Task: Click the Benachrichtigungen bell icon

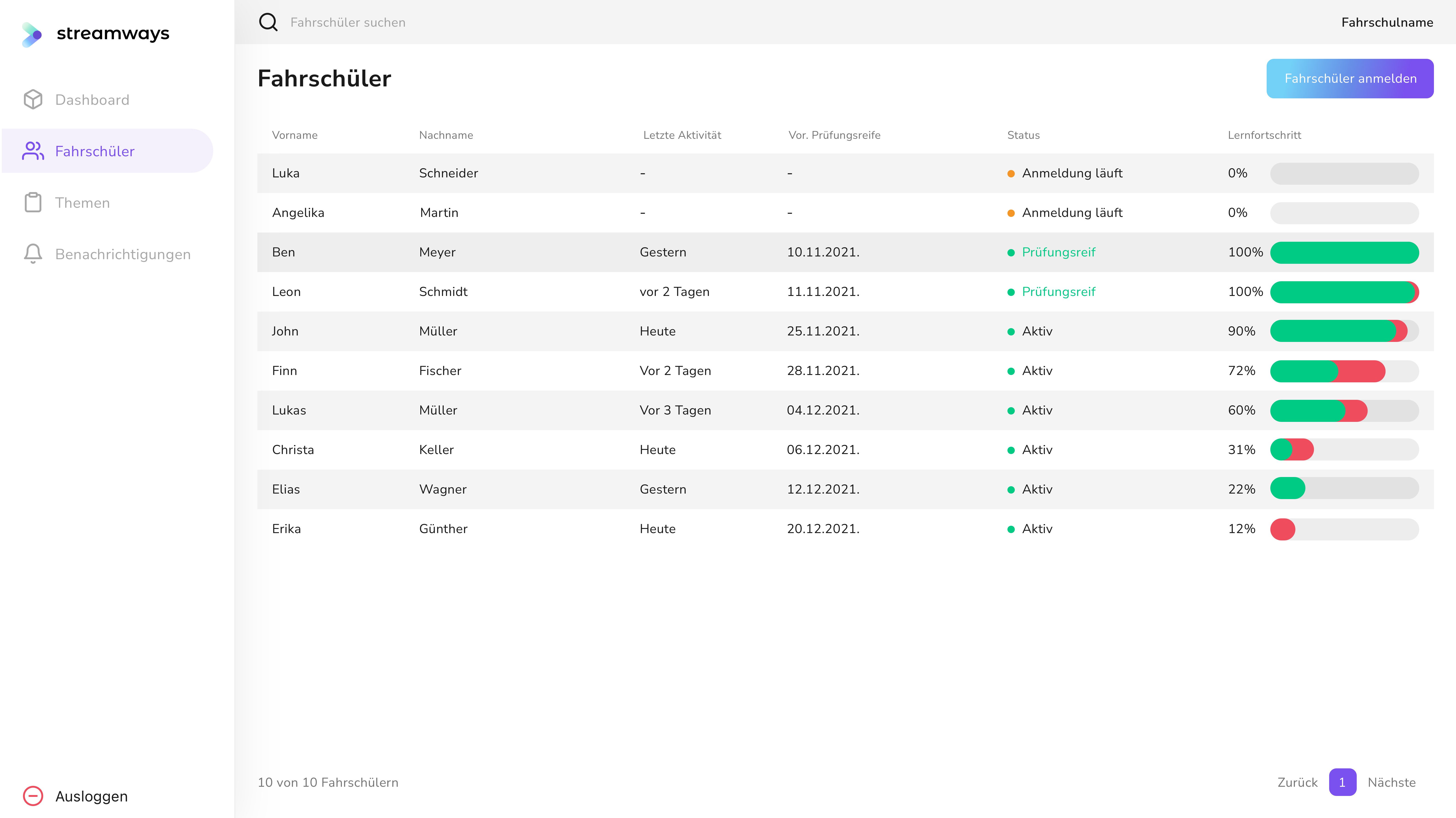Action: [33, 254]
